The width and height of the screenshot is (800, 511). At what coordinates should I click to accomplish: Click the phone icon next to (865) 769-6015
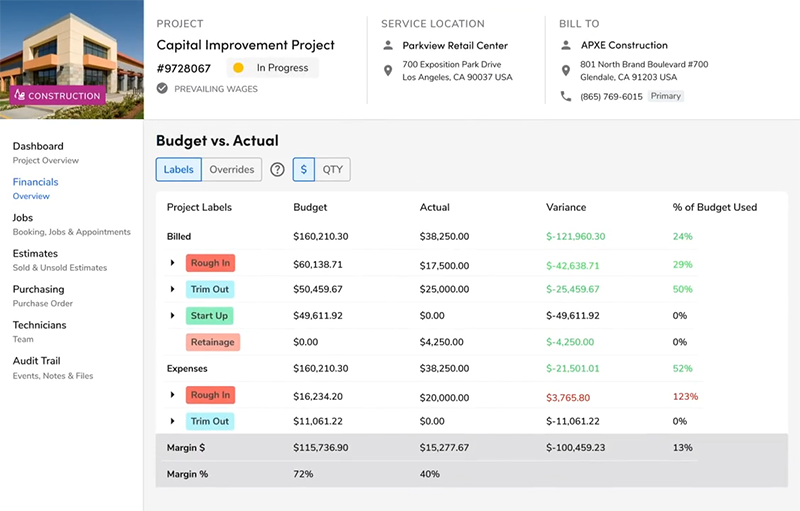(566, 96)
